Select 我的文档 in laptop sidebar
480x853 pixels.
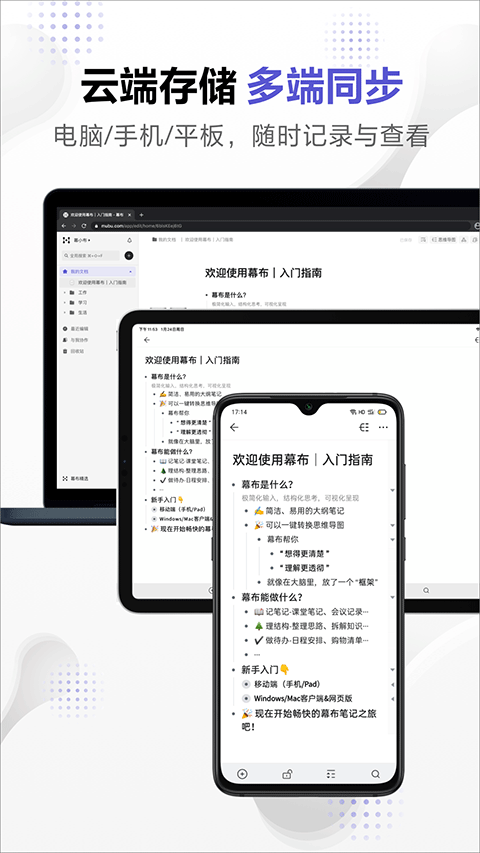(x=97, y=271)
